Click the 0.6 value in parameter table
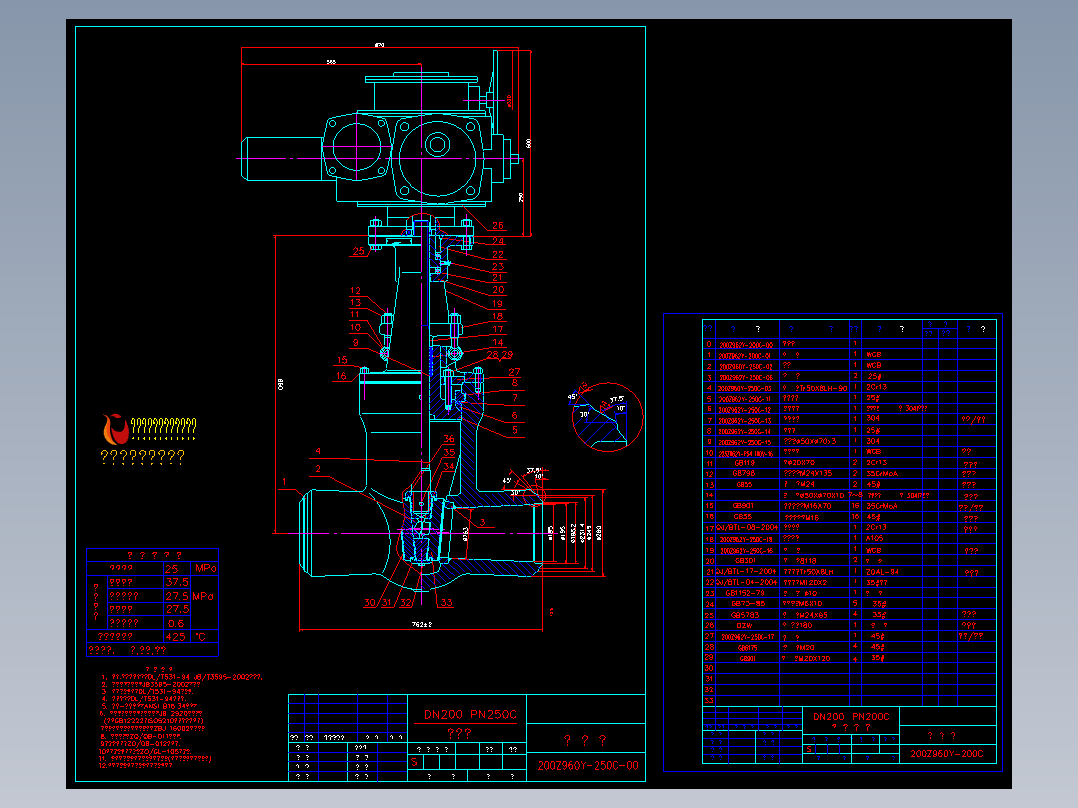 tap(176, 623)
